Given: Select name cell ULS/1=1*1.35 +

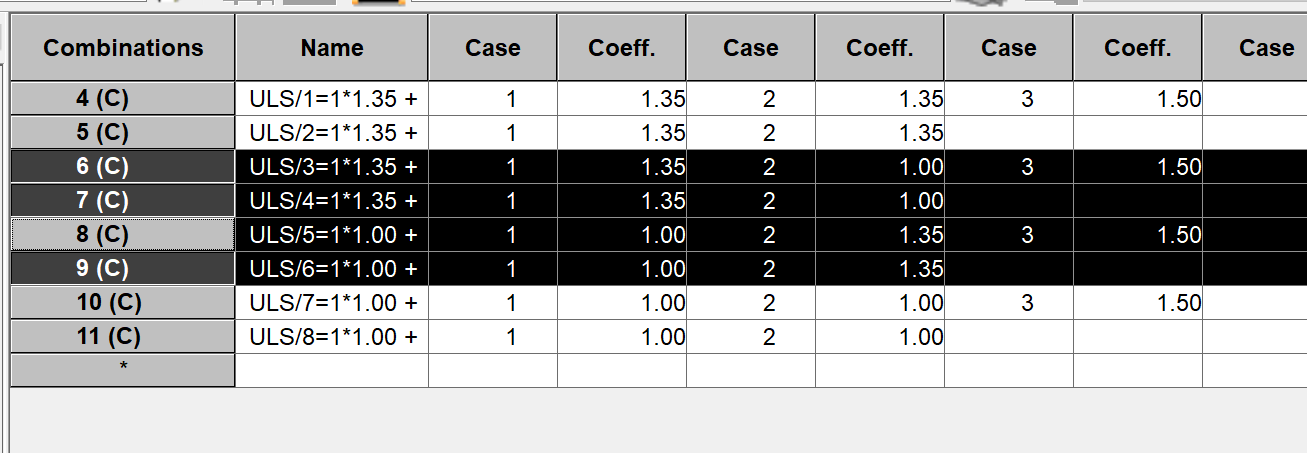Looking at the screenshot, I should 332,99.
